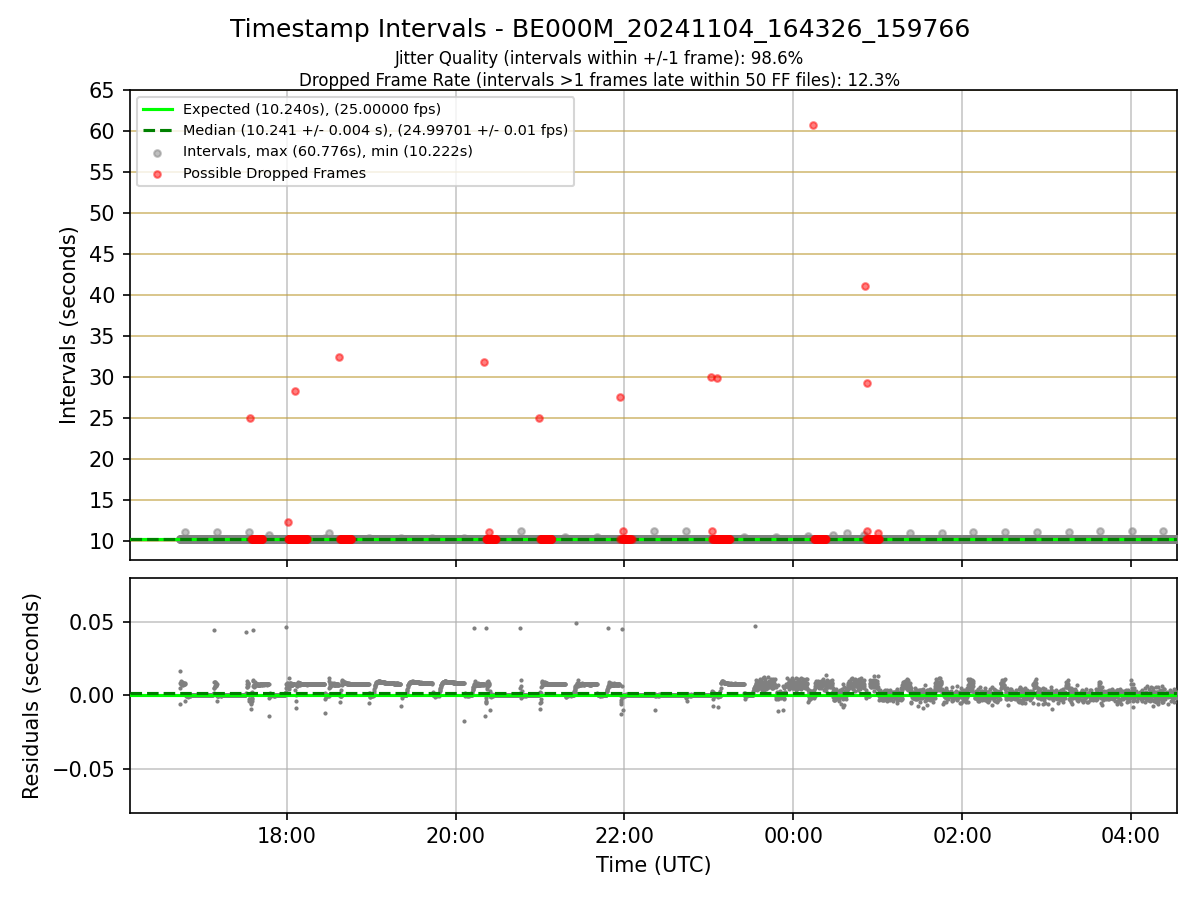1200x900 pixels.
Task: Click the 'Intervals (seconds)' y-axis label
Action: tap(68, 325)
